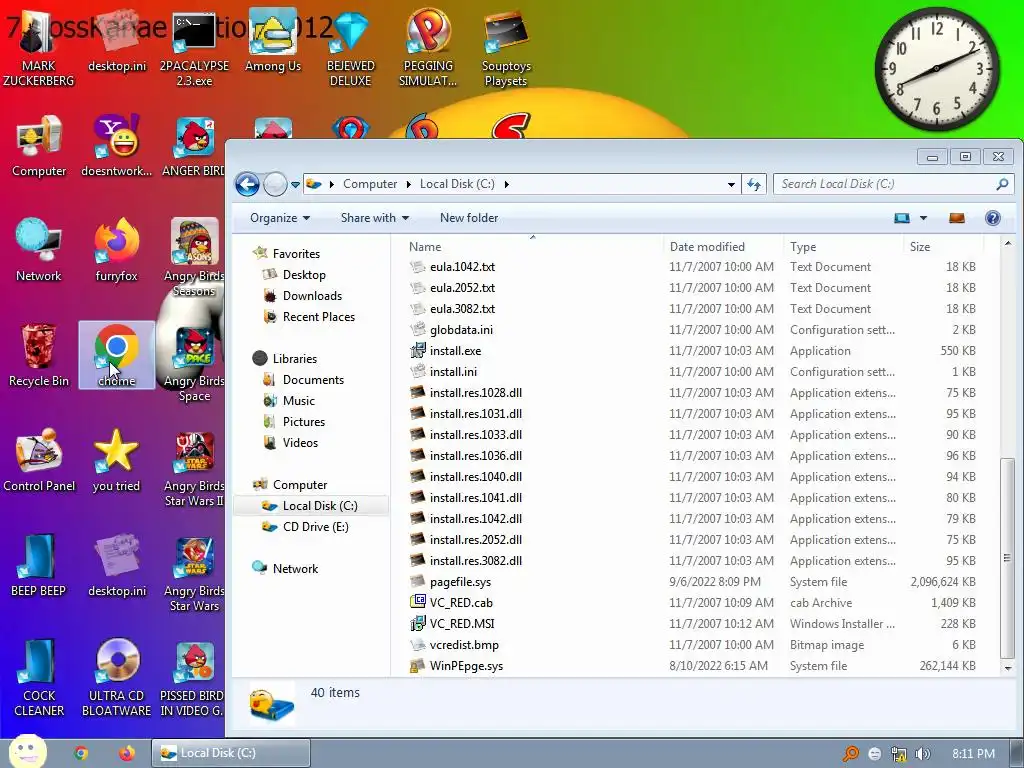Select Desktop under Favorites
Image resolution: width=1024 pixels, height=768 pixels.
(304, 275)
